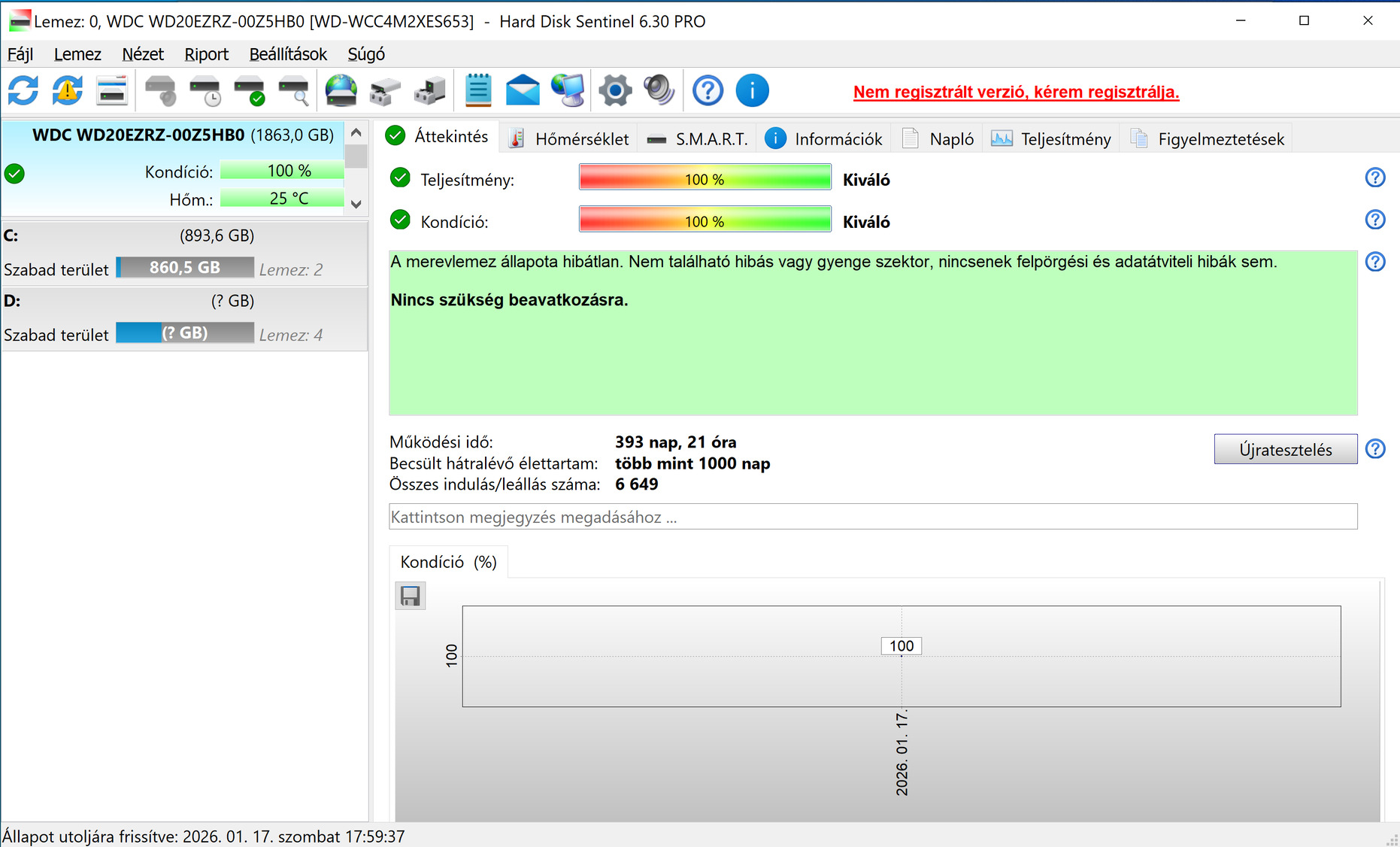Click the monitor with globe toolbar icon
The width and height of the screenshot is (1400, 847).
568,91
